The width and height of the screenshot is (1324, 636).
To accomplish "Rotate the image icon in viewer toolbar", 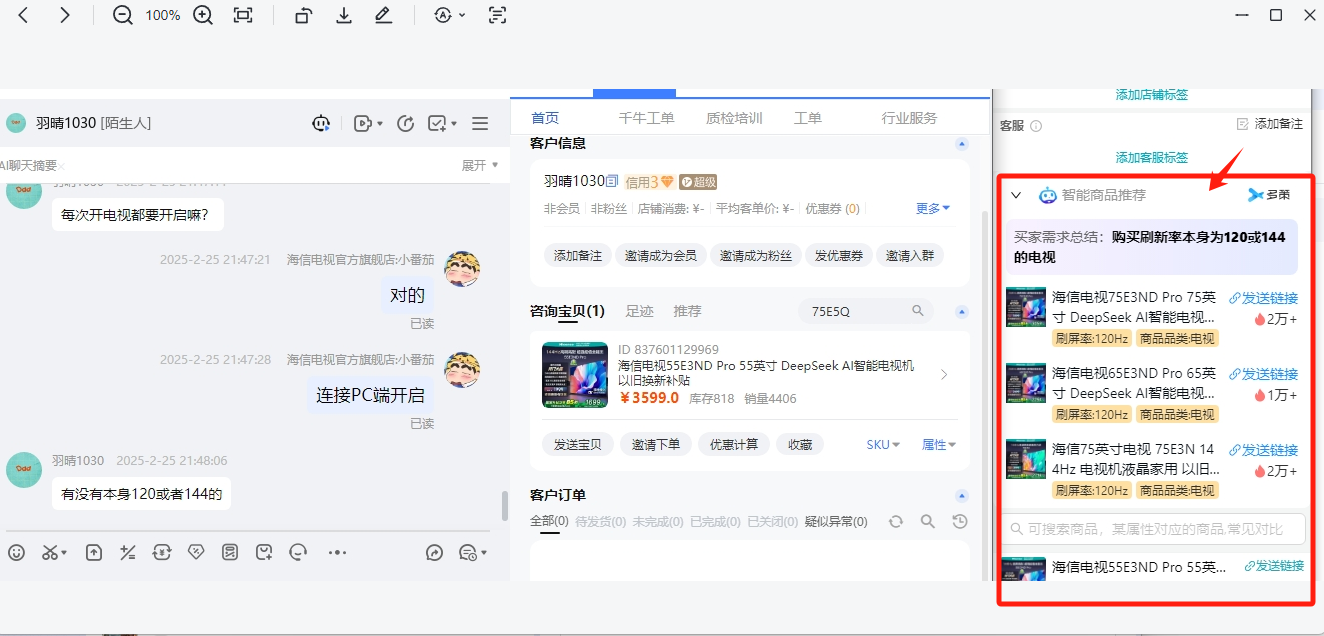I will tap(304, 15).
